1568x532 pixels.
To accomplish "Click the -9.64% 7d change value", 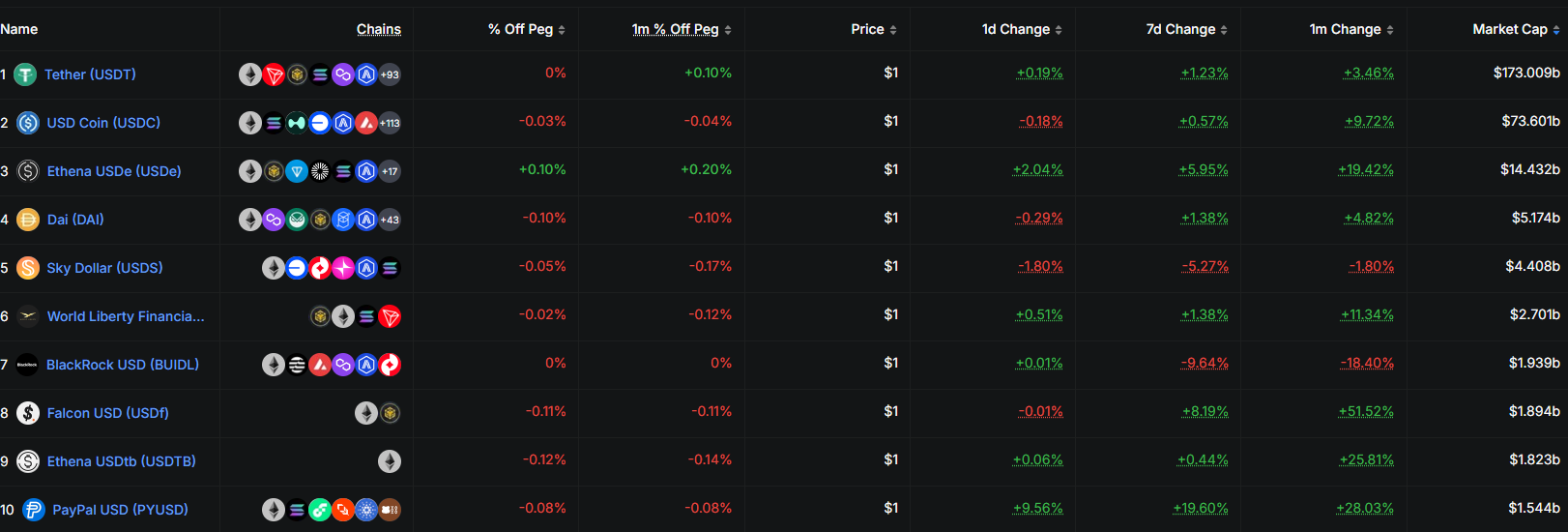I will (1205, 363).
